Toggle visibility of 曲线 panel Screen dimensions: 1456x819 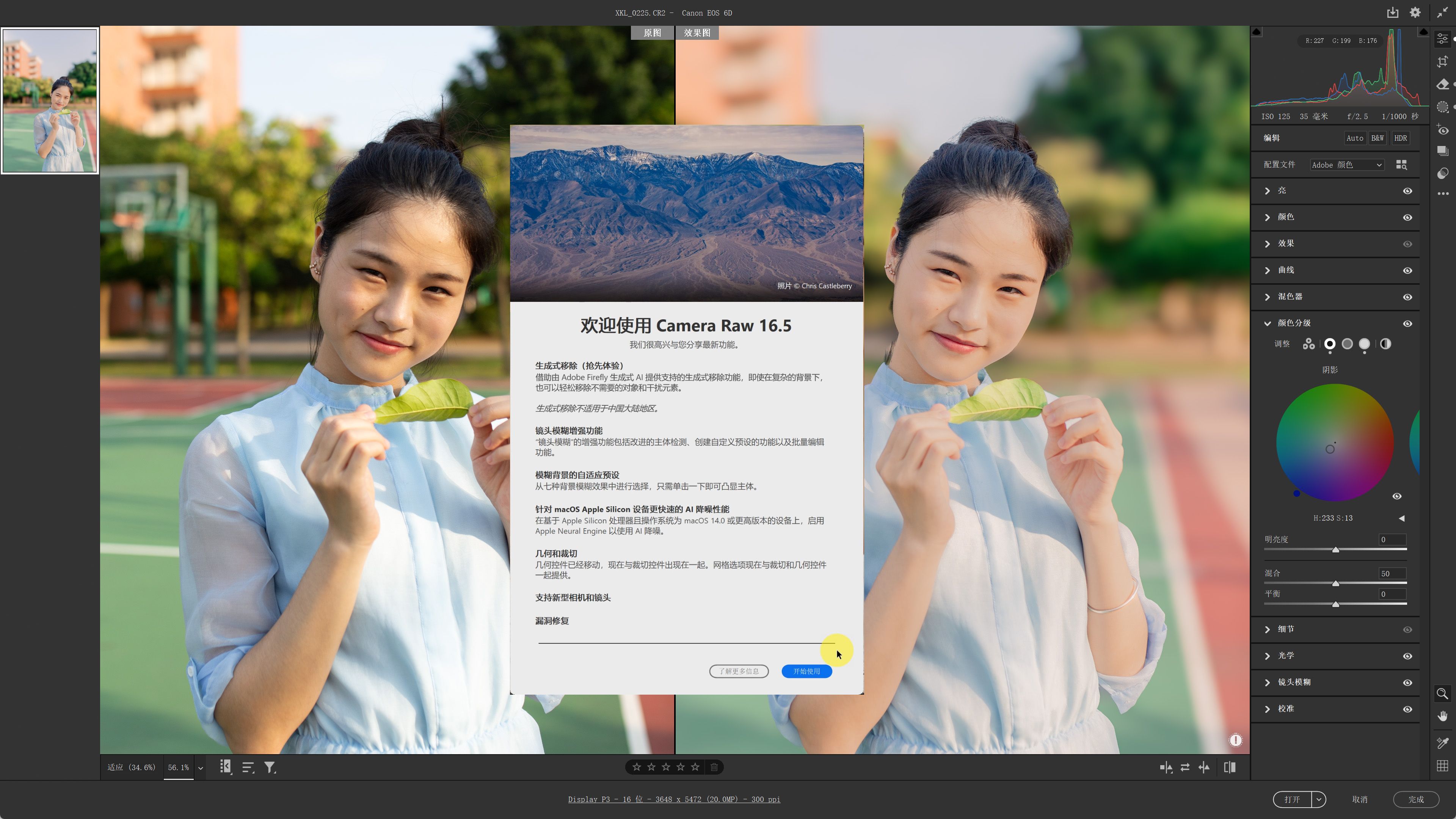tap(1408, 271)
